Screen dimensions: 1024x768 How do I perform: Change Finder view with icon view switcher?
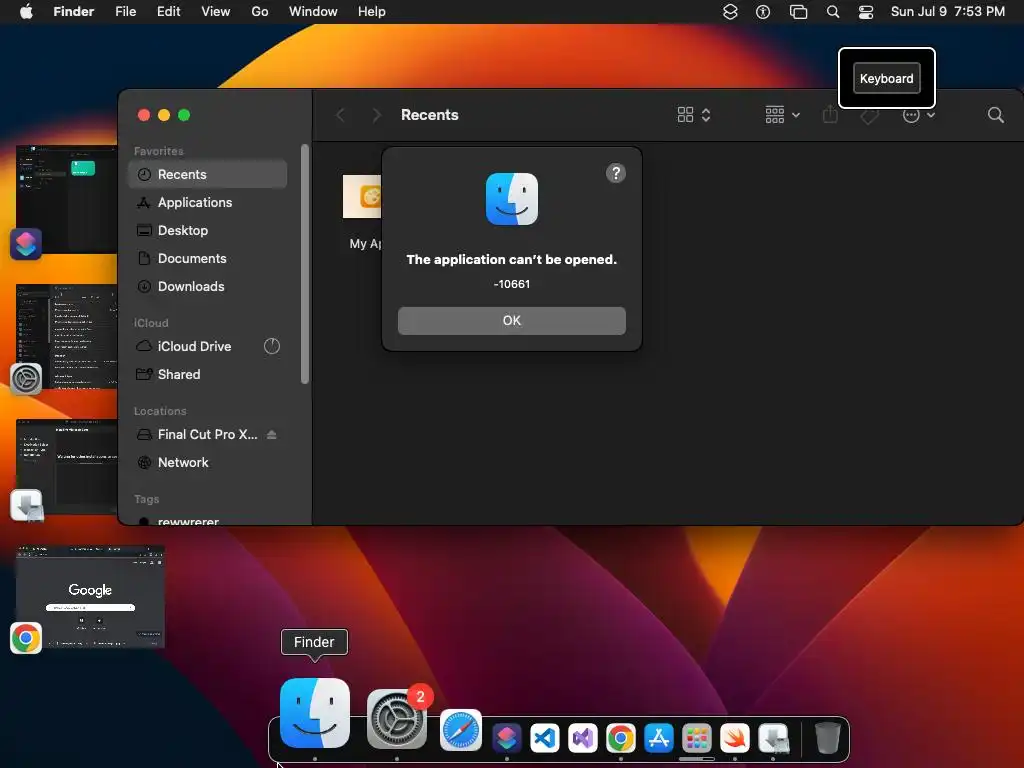point(694,115)
